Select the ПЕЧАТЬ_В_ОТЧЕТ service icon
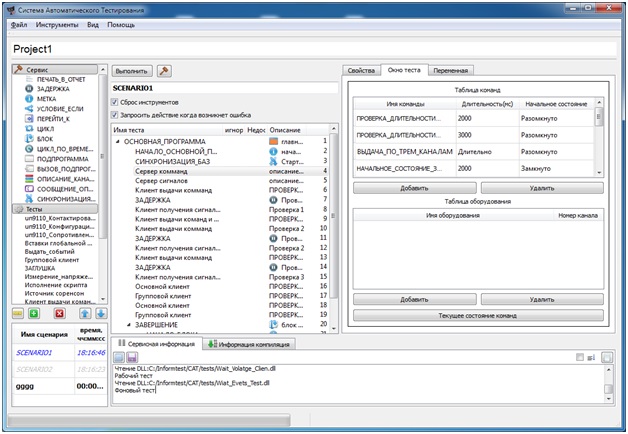The image size is (628, 434). [x=29, y=79]
